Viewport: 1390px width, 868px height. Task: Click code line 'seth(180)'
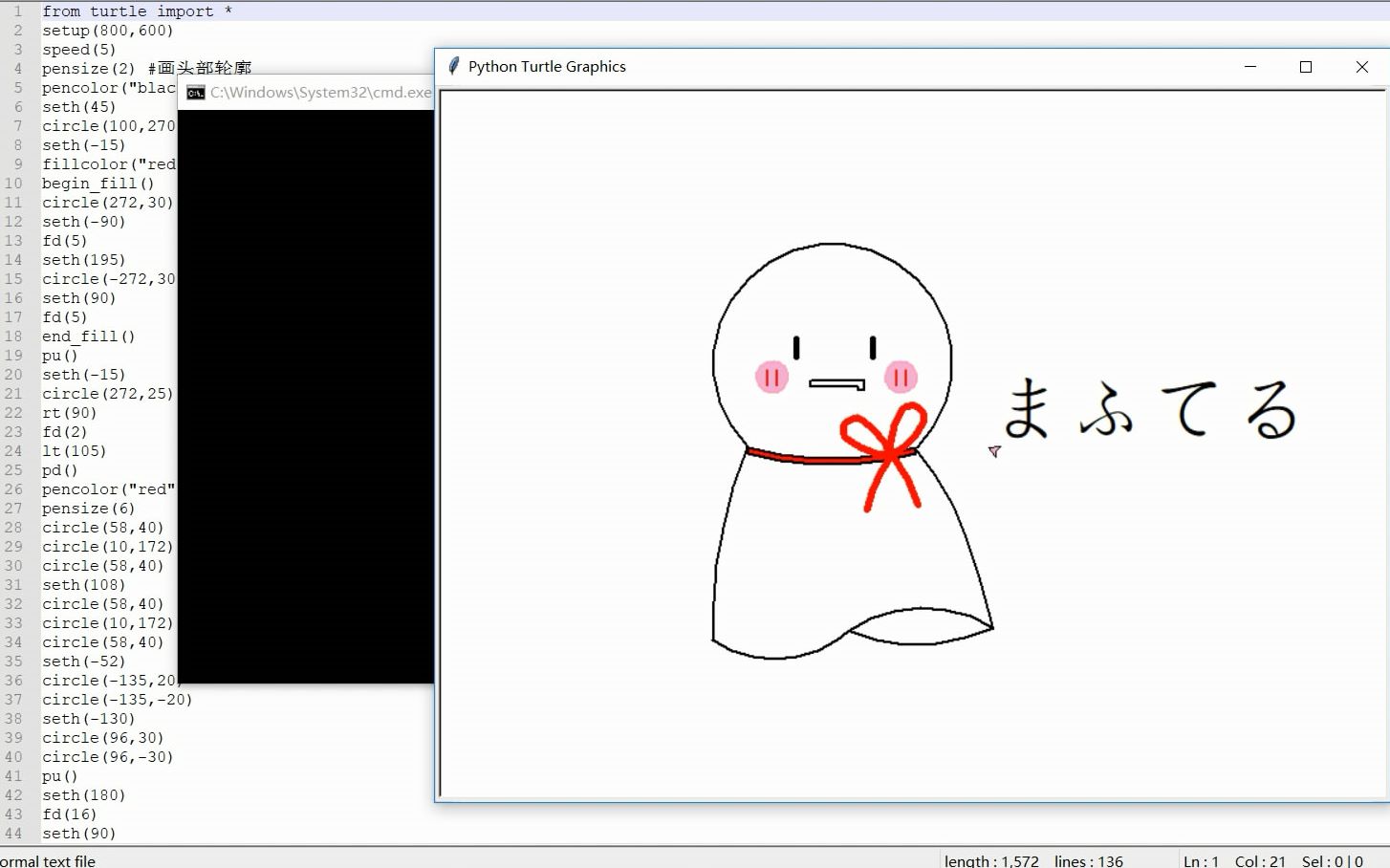[83, 795]
